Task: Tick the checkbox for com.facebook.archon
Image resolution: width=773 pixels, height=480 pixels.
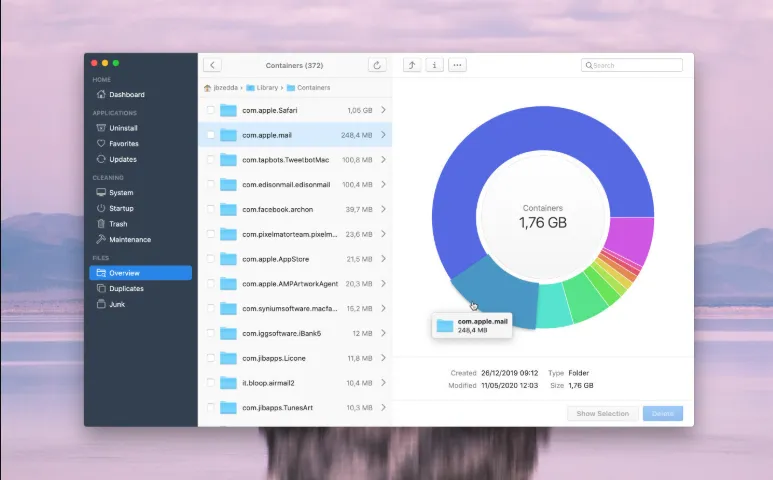Action: click(x=211, y=209)
